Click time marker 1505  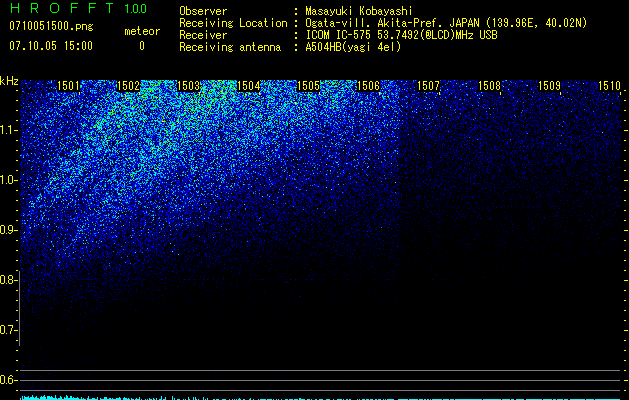(x=308, y=86)
